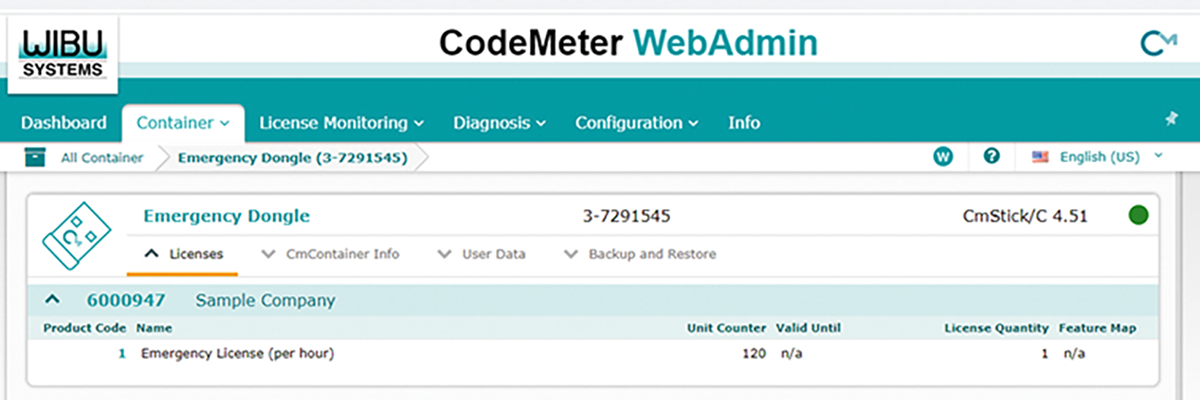The width and height of the screenshot is (1200, 400).
Task: Expand the User Data section
Action: (482, 254)
